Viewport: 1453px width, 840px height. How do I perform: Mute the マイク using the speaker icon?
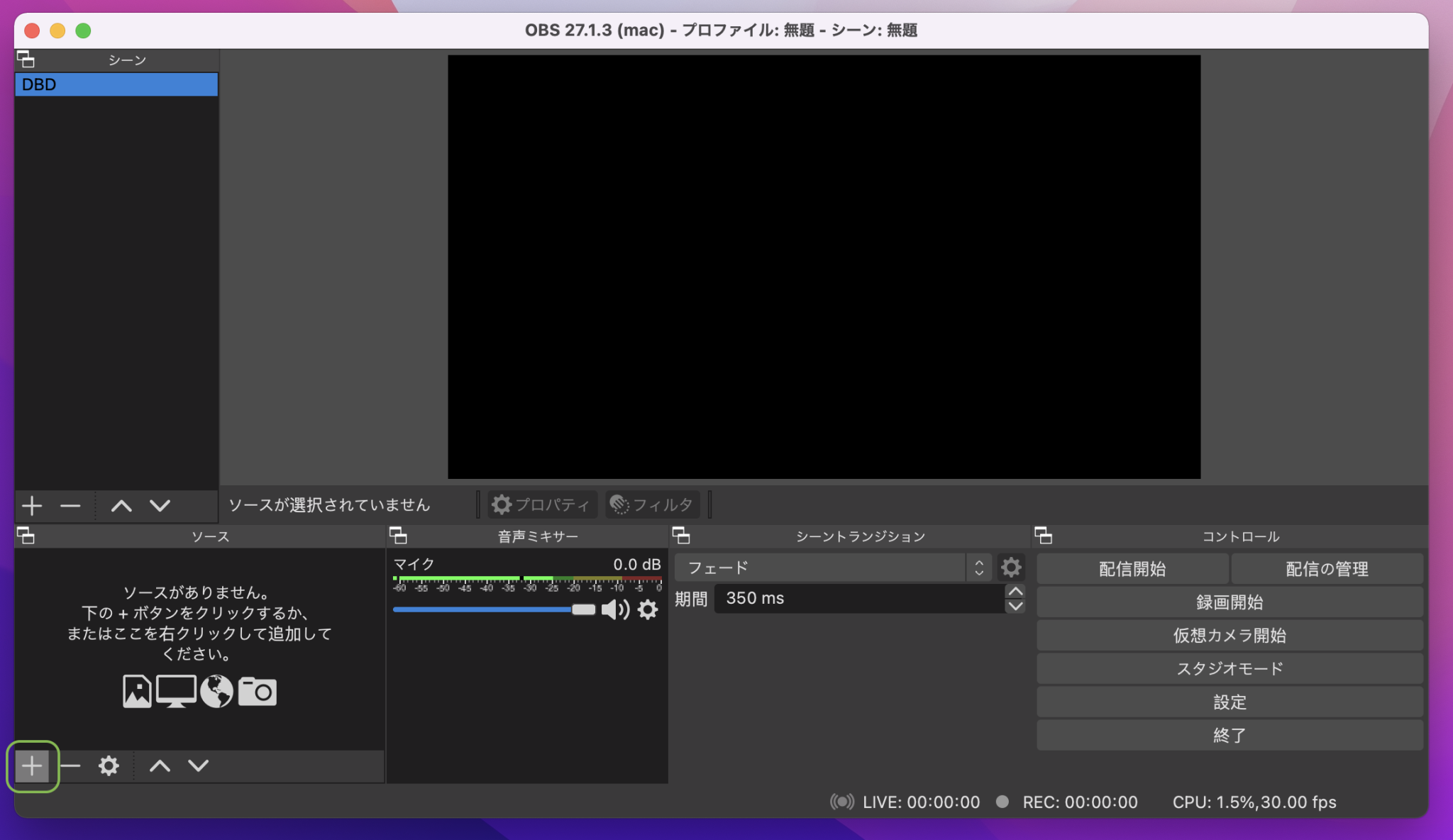(615, 609)
